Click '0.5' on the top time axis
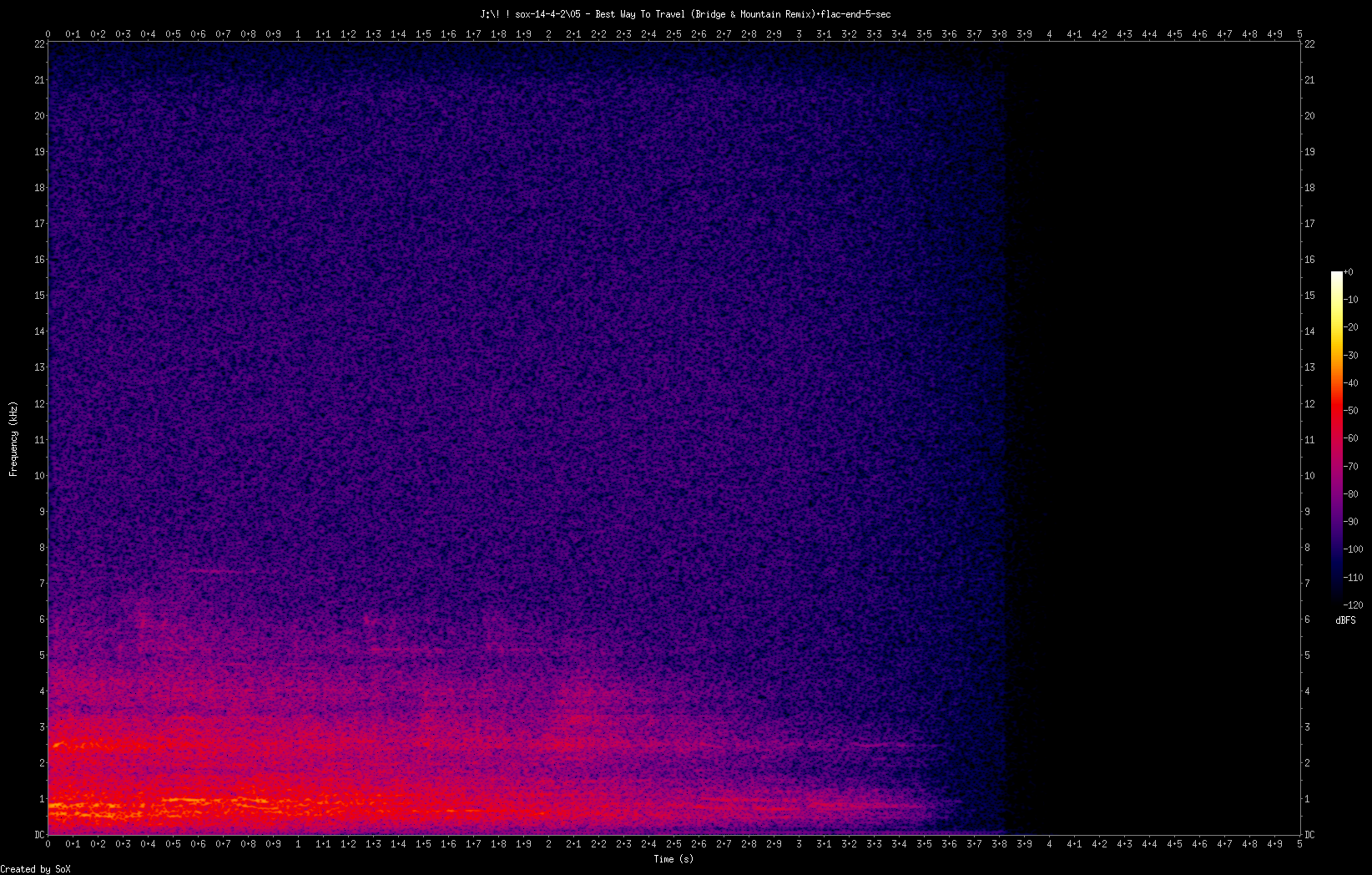The height and width of the screenshot is (875, 1372). (x=173, y=34)
